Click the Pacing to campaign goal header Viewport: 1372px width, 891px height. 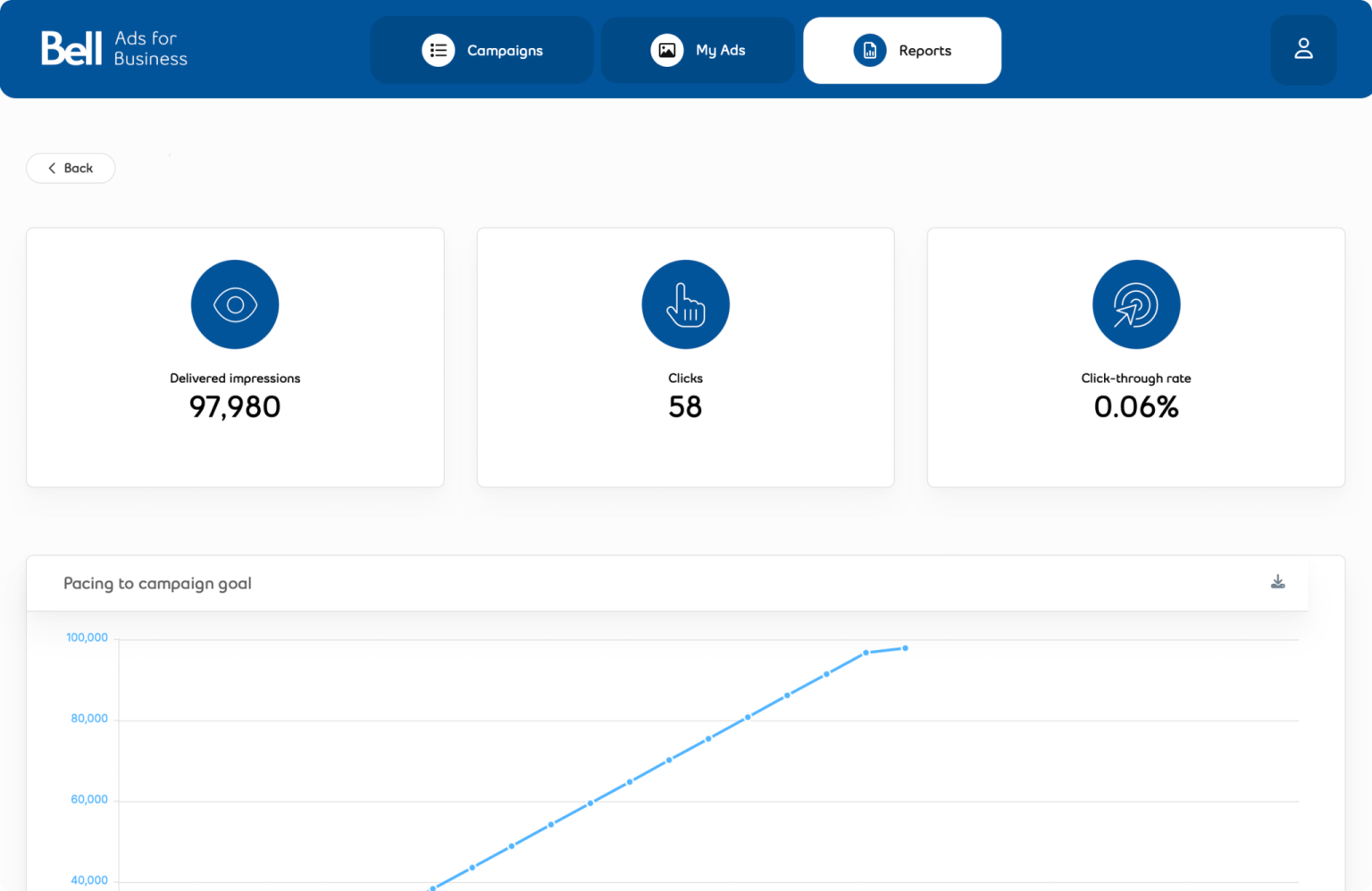pos(157,583)
